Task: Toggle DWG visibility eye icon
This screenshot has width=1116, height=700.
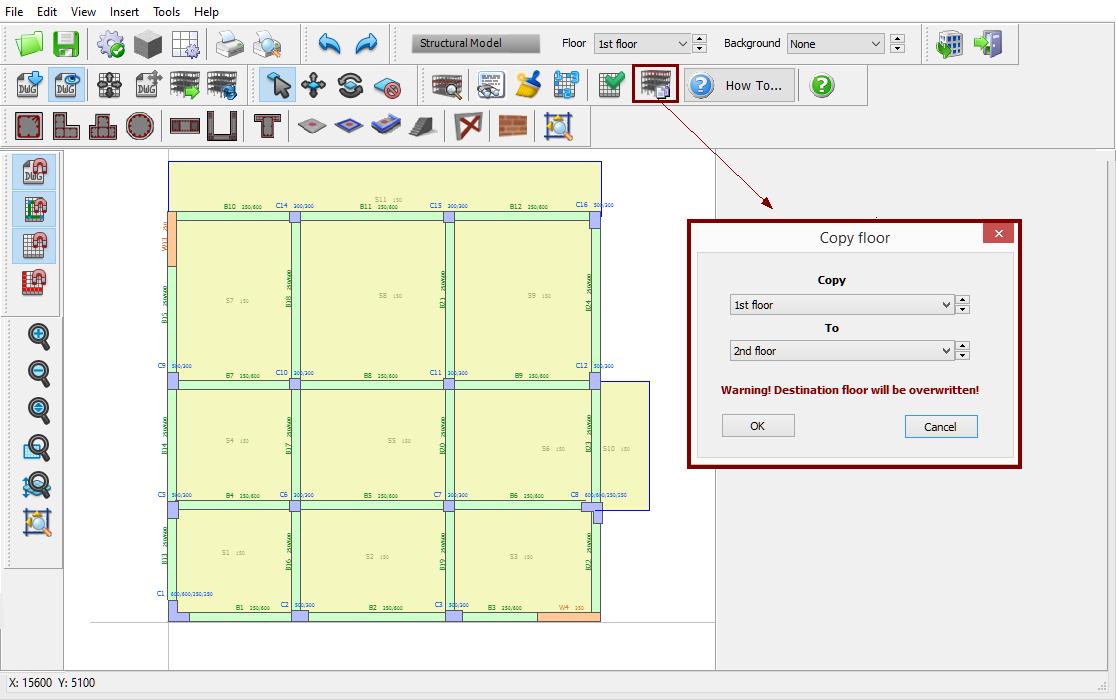Action: coord(66,85)
